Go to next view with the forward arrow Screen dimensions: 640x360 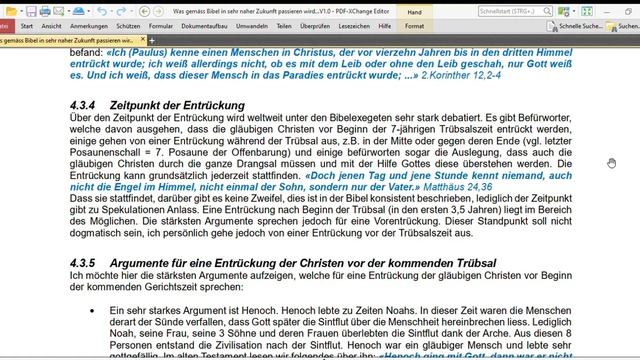coord(158,11)
